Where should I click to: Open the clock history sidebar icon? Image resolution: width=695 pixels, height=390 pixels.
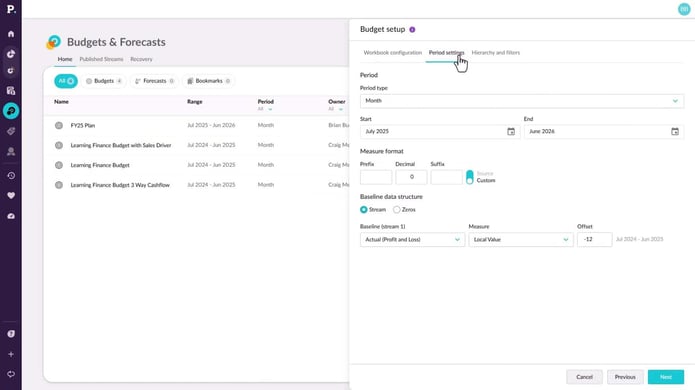[x=11, y=176]
